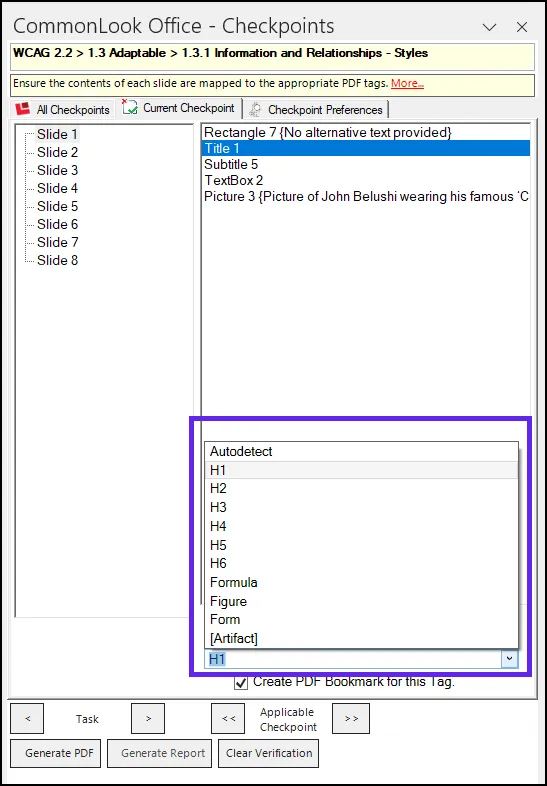Click the Clear Verification button

(268, 753)
